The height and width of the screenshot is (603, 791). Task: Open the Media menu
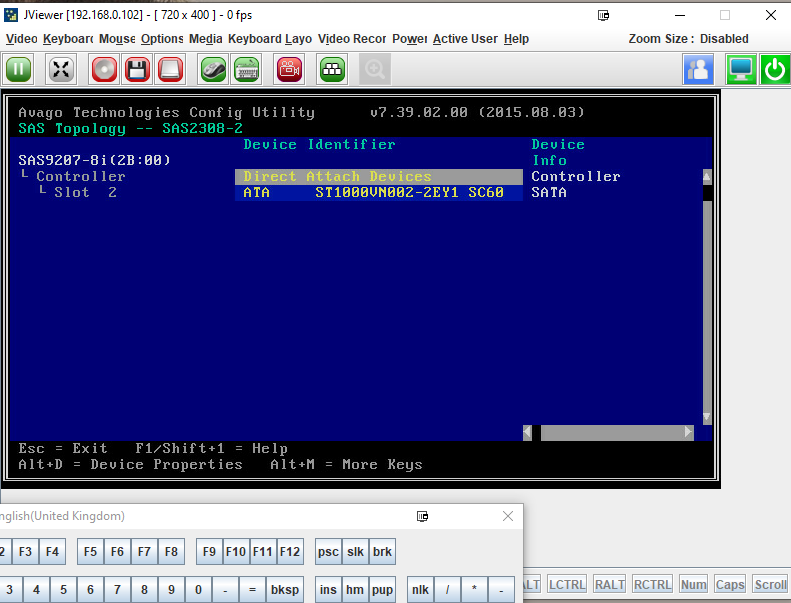[x=206, y=39]
